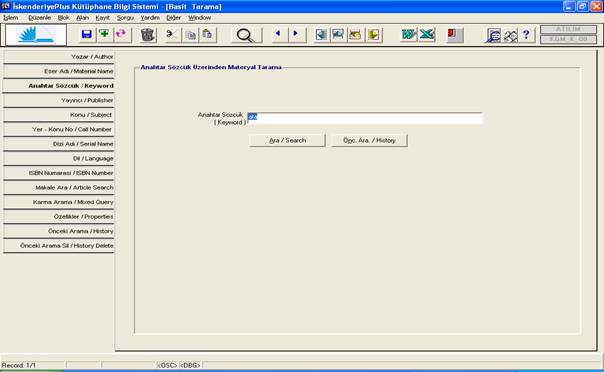Click the yellow document toolbar icon
Image resolution: width=604 pixels, height=372 pixels.
coord(373,35)
